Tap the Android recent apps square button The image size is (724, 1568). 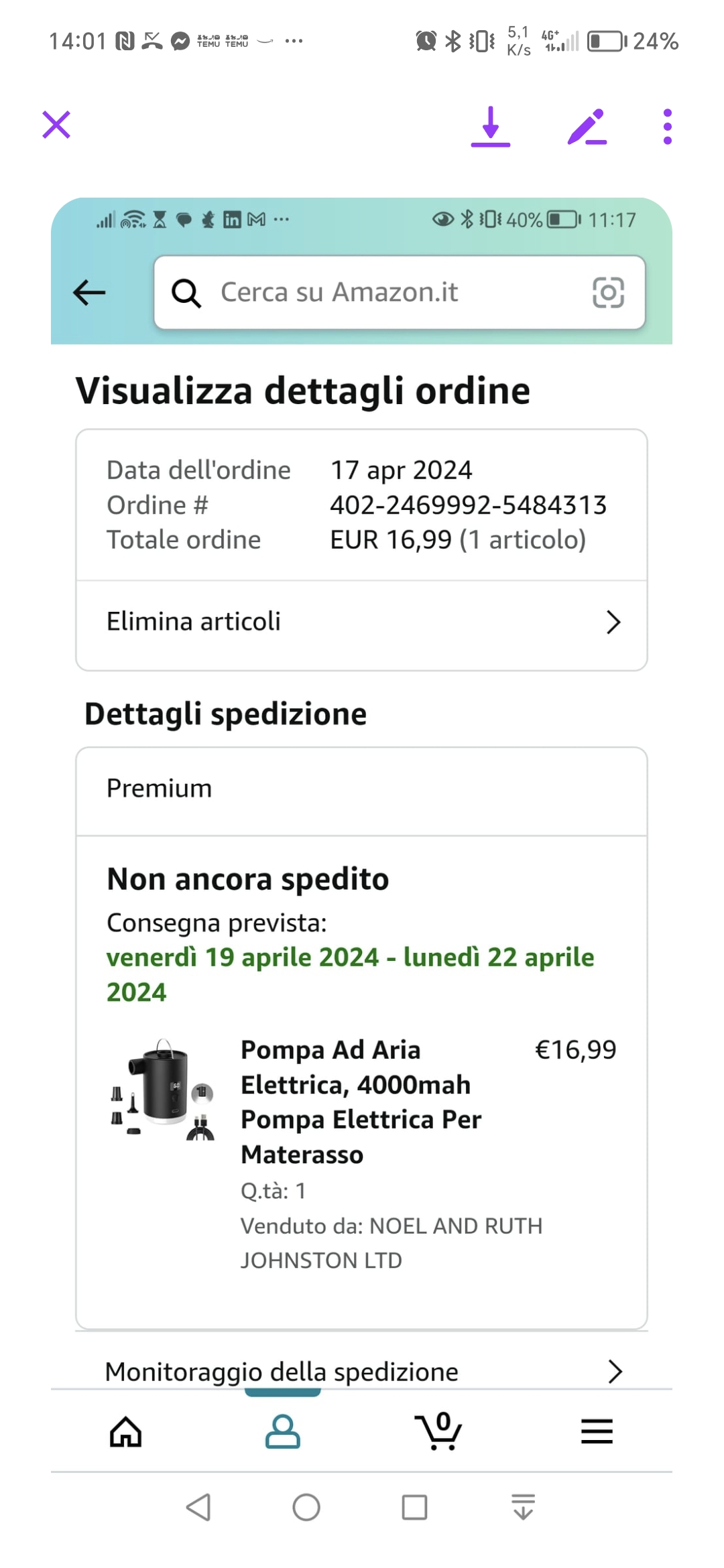coord(414,1508)
